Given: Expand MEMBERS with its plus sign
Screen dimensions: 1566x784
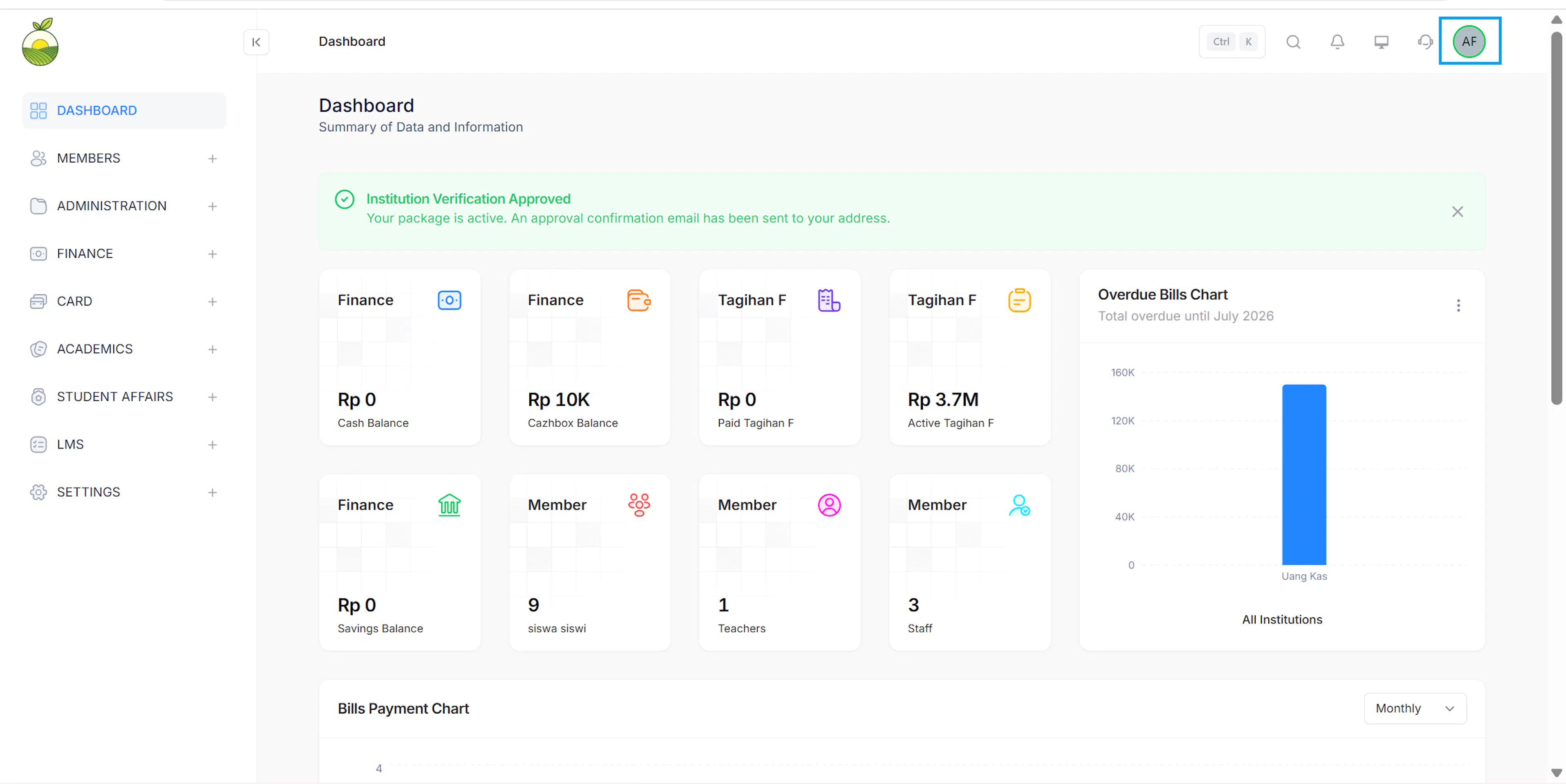Looking at the screenshot, I should [212, 159].
